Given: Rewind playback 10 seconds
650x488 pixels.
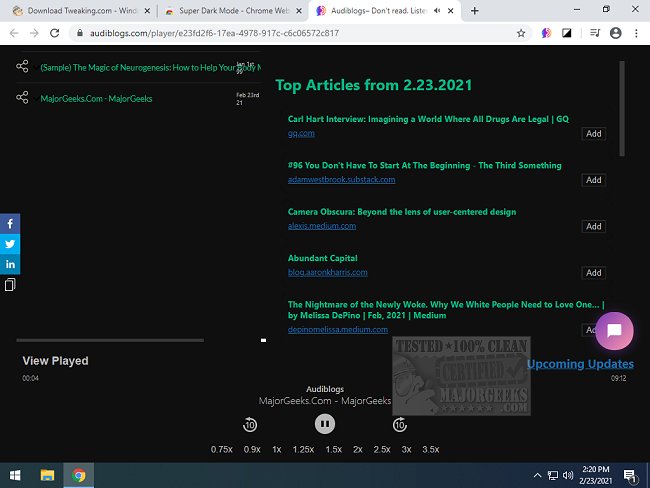Looking at the screenshot, I should click(250, 425).
